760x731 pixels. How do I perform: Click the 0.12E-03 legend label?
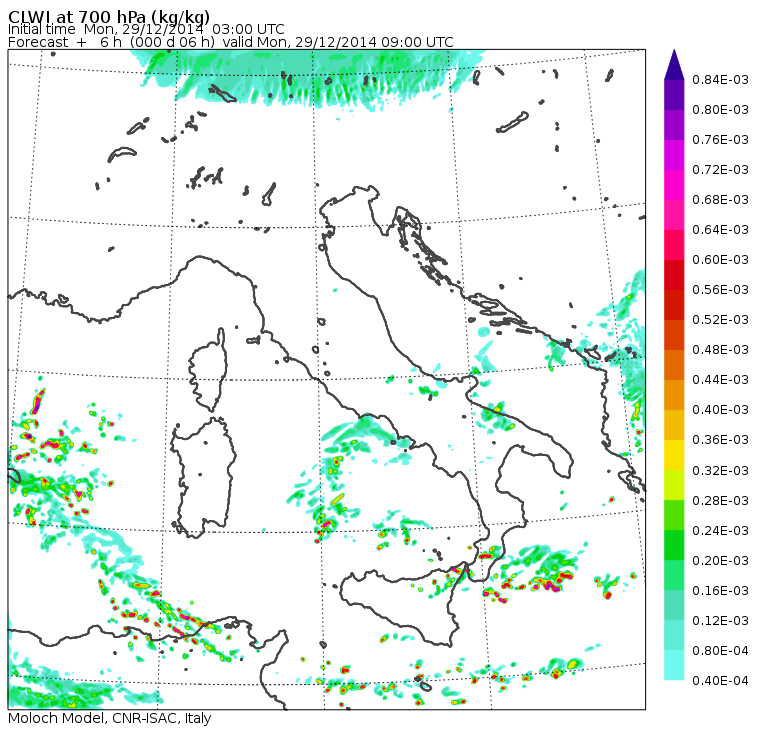point(720,621)
